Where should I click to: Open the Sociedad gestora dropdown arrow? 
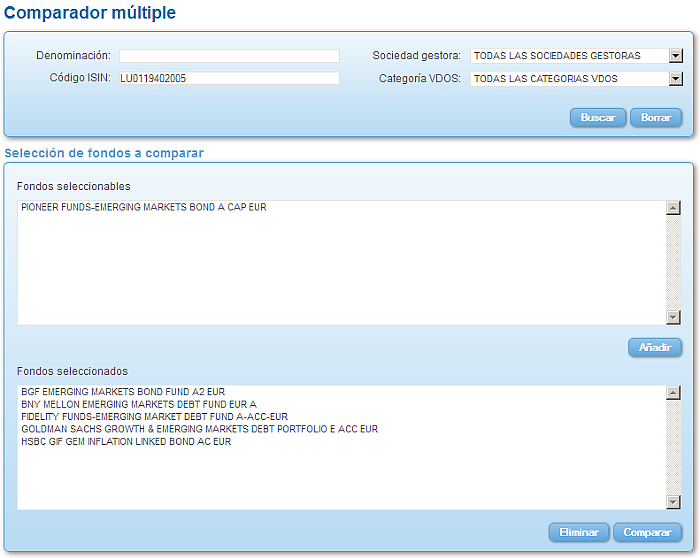click(676, 56)
